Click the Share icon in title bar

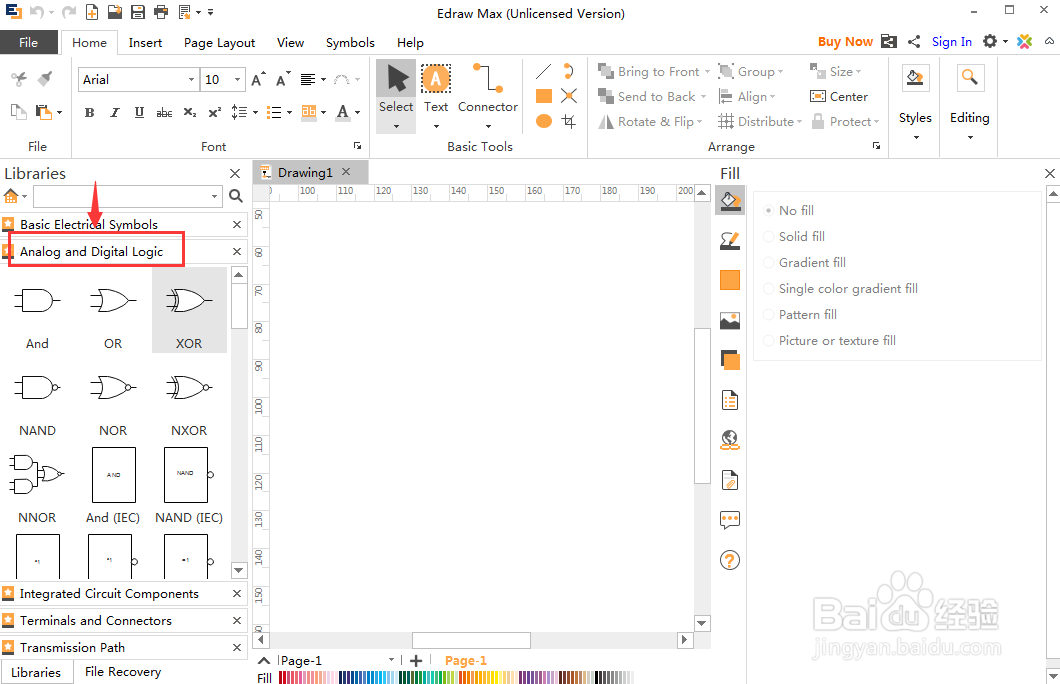[x=914, y=41]
